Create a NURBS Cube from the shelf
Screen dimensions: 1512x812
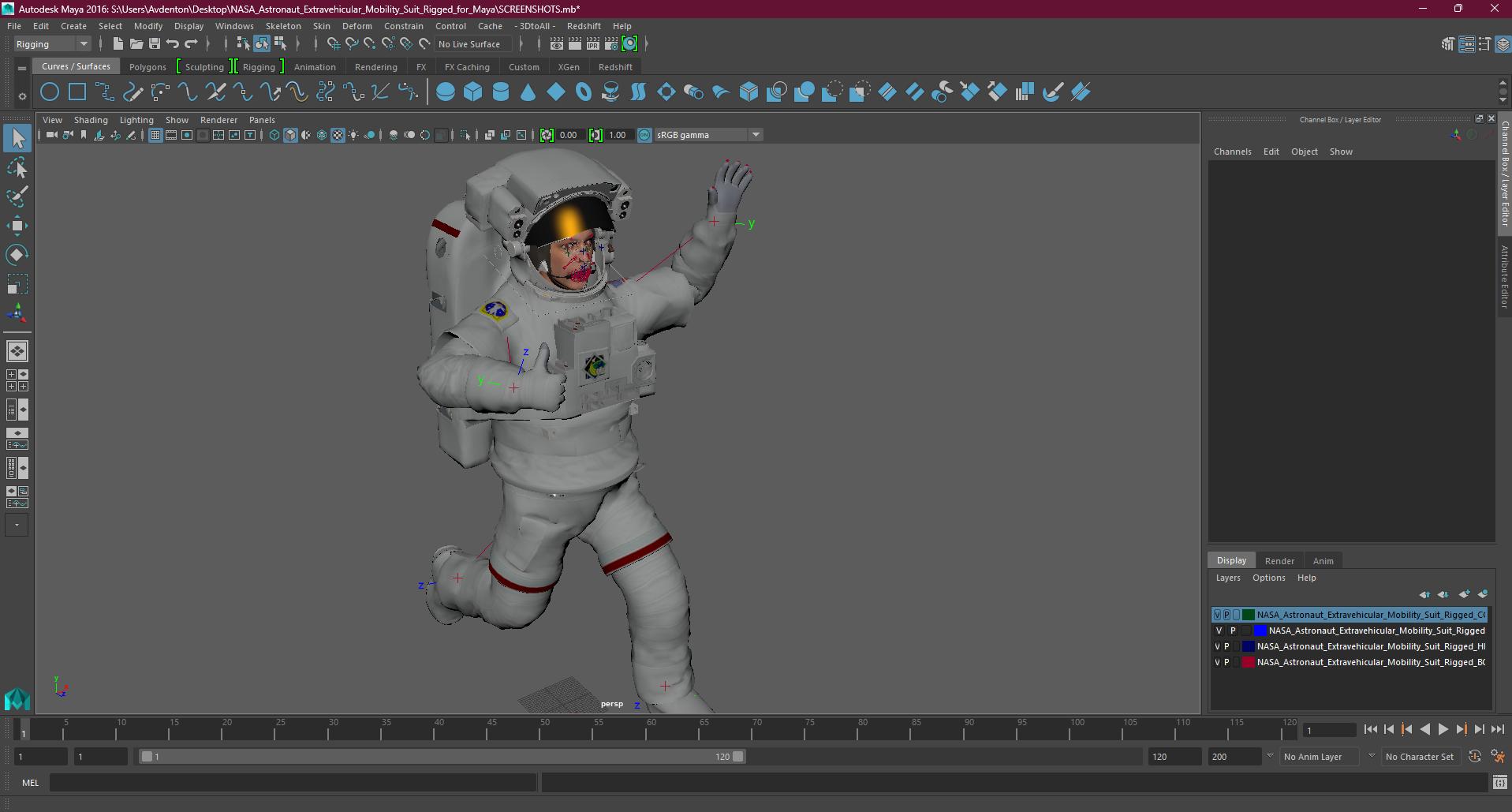click(473, 92)
